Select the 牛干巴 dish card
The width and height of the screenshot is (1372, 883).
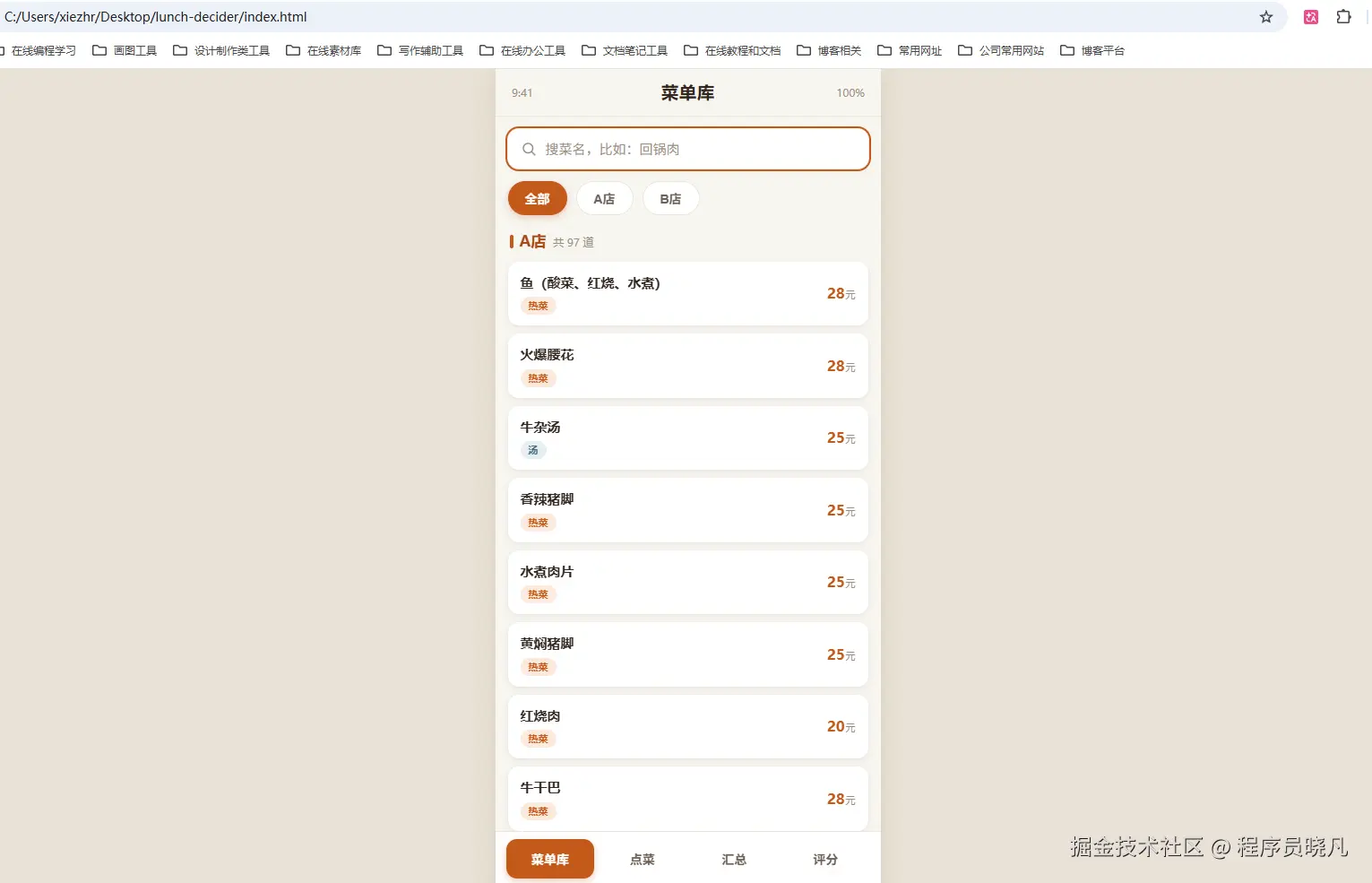coord(688,799)
